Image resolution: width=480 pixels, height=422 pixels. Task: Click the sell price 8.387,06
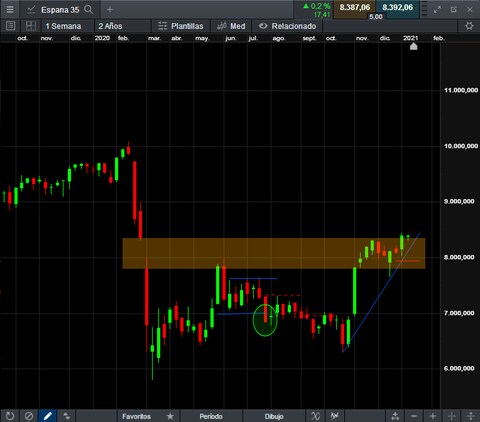[355, 8]
